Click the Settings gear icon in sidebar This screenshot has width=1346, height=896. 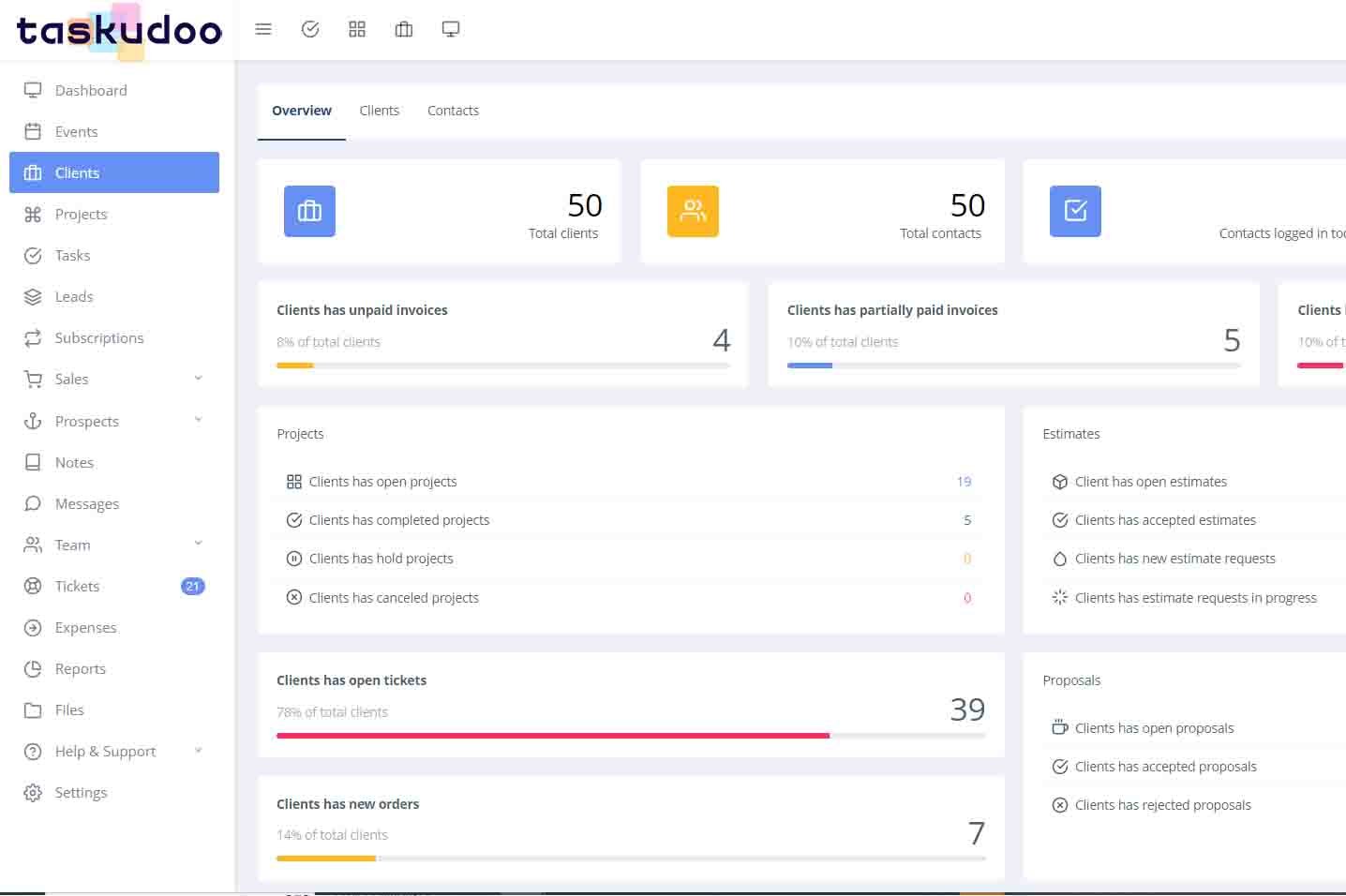click(x=33, y=792)
